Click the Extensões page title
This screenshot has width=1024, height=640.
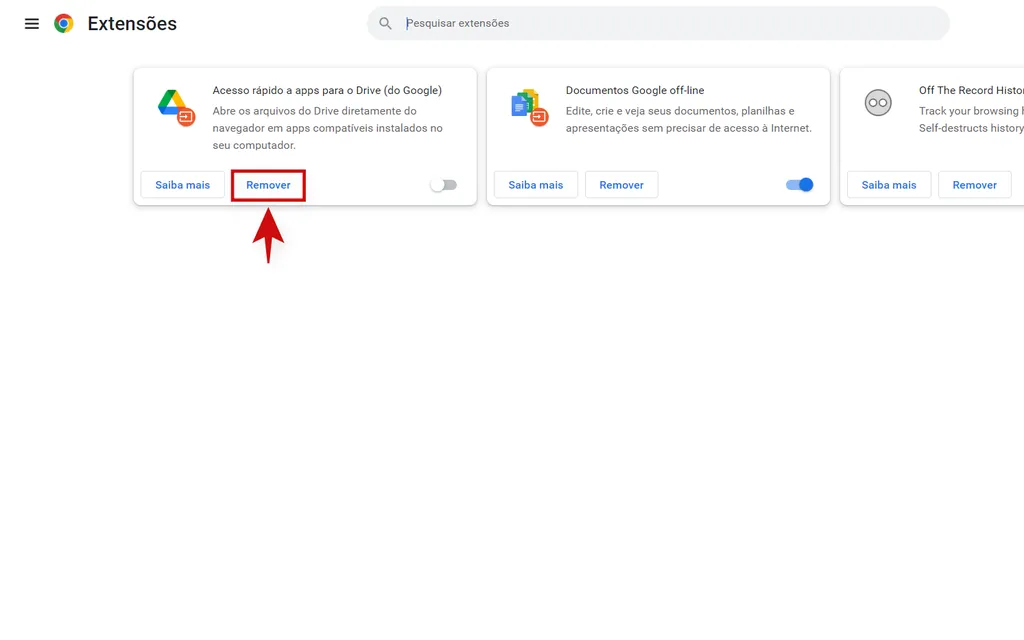coord(132,24)
